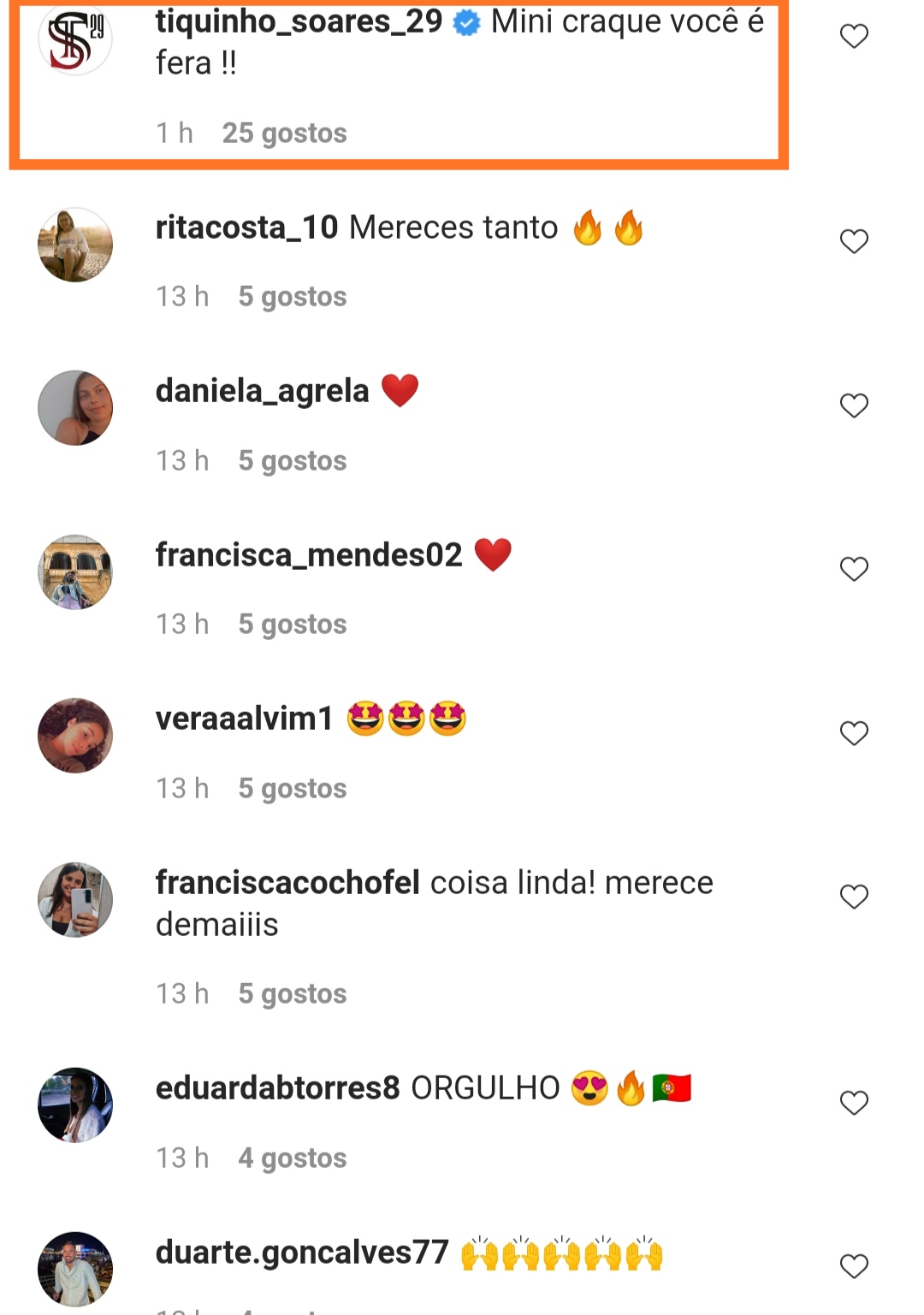Open the tiquinho_soares_29 username link

pyautogui.click(x=299, y=22)
